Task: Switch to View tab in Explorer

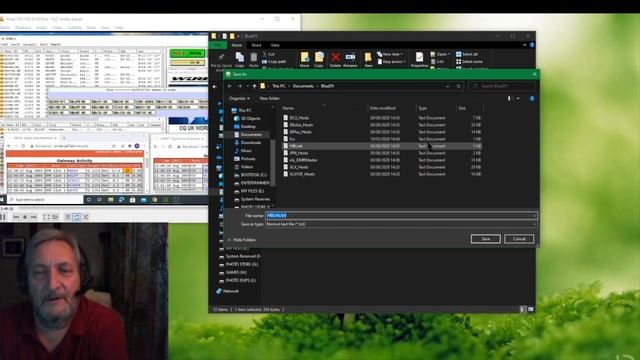Action: point(275,45)
